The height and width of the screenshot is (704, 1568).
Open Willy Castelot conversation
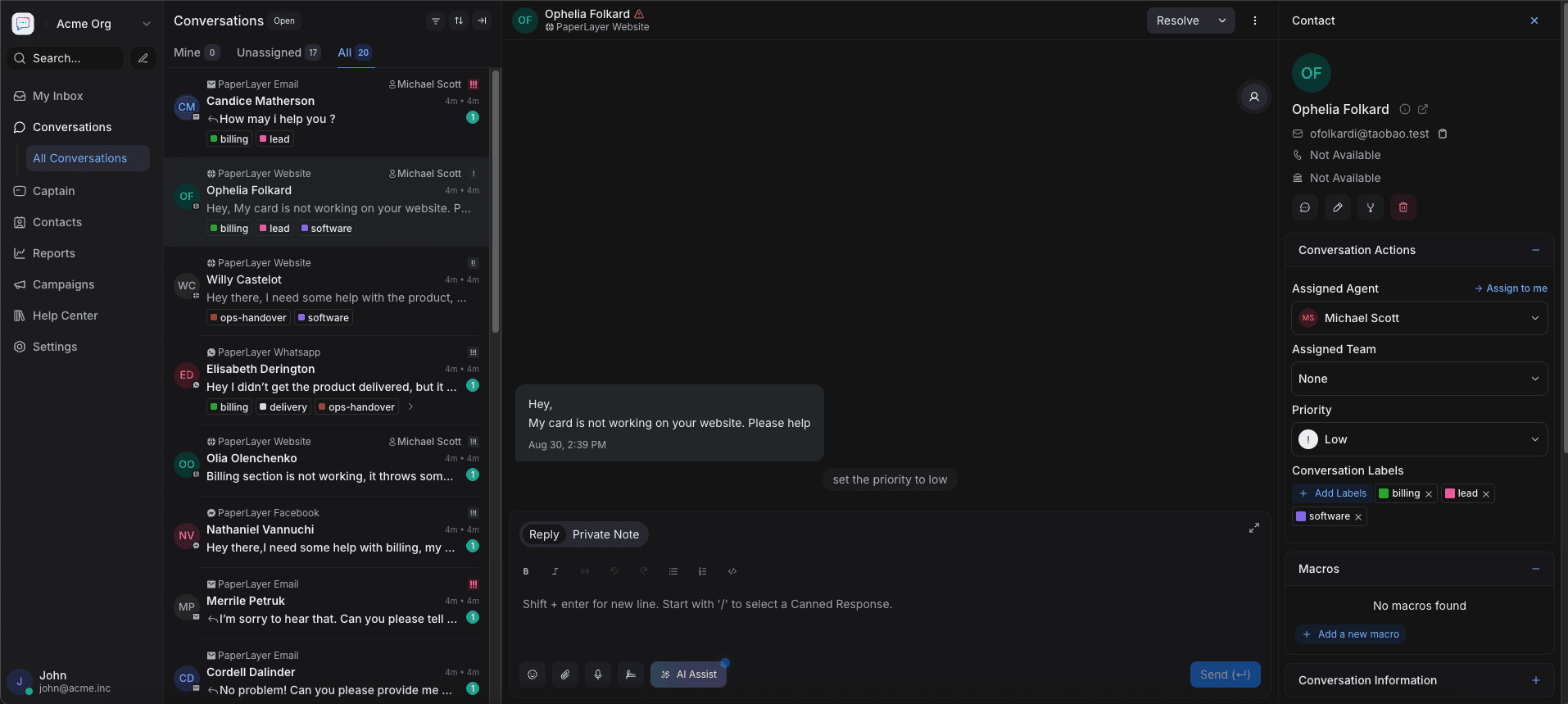(328, 291)
